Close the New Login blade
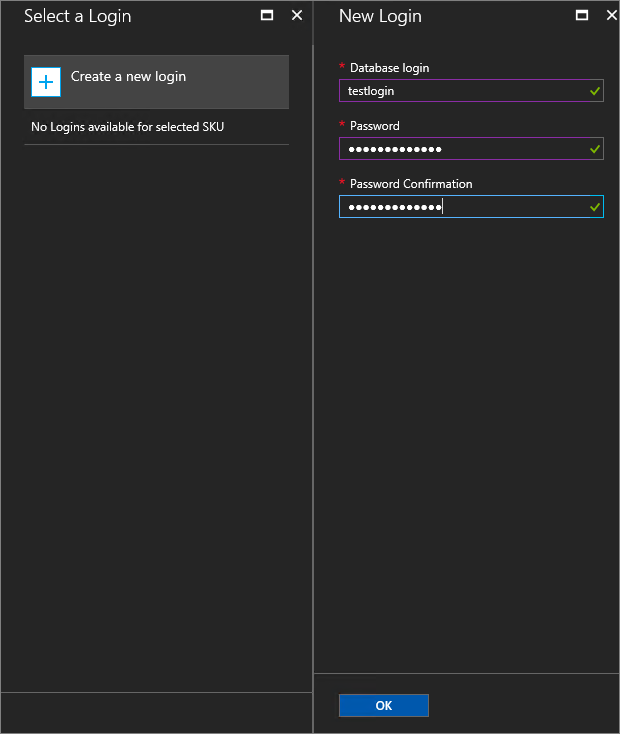This screenshot has width=620, height=734. 611,16
